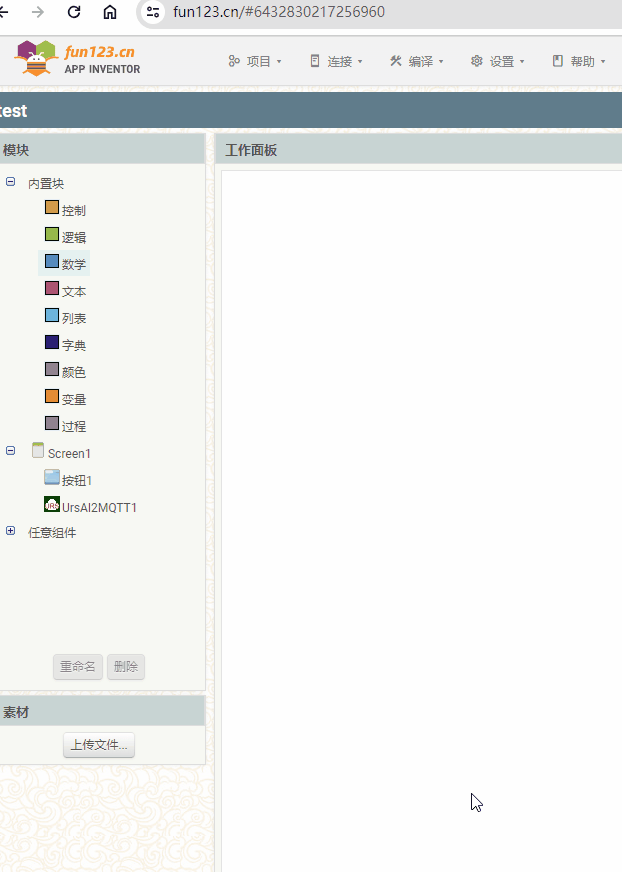Viewport: 622px width, 872px height.
Task: Click the 删除 button
Action: tap(126, 666)
